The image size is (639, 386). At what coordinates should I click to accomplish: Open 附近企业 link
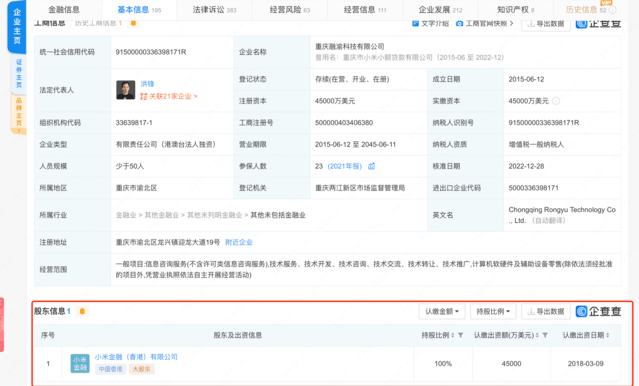click(239, 243)
